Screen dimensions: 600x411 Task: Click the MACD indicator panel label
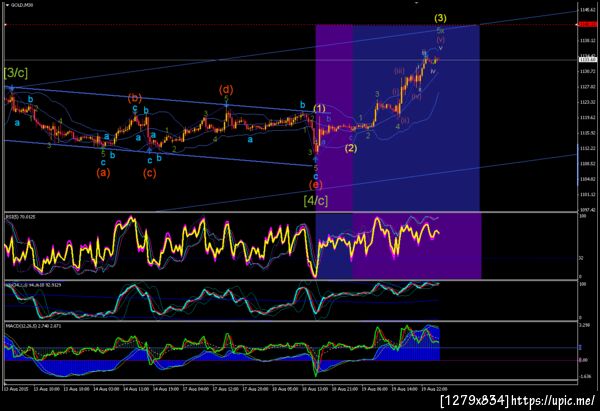click(x=33, y=326)
